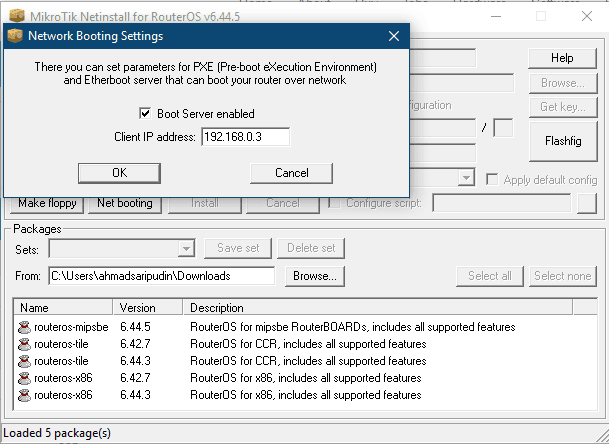Click Select all packages button
Image resolution: width=609 pixels, height=444 pixels.
pos(490,276)
